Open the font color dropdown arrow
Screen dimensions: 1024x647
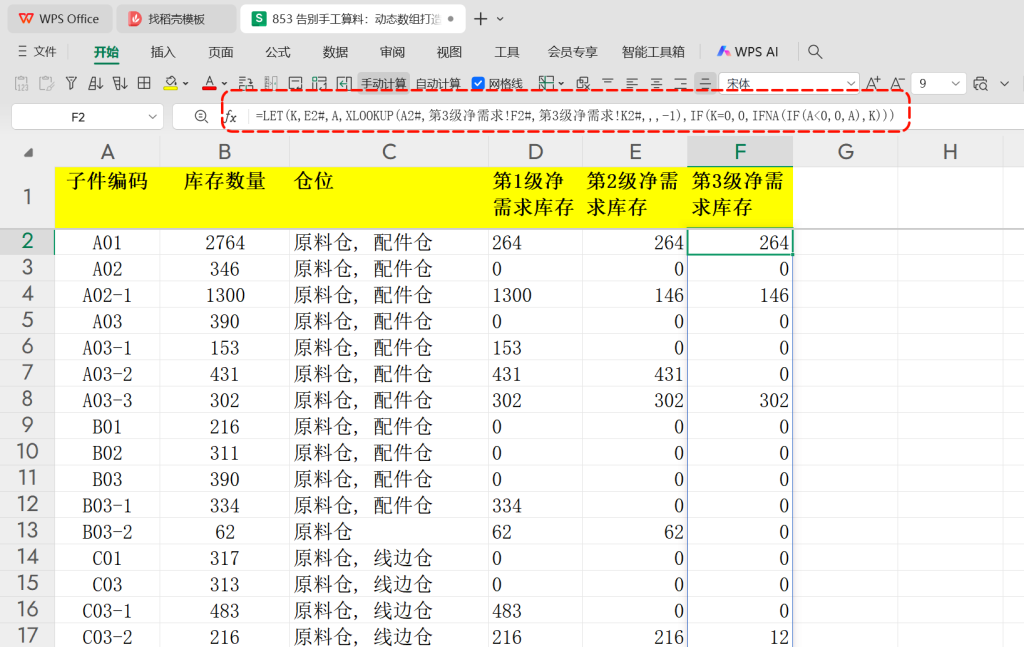click(x=224, y=84)
